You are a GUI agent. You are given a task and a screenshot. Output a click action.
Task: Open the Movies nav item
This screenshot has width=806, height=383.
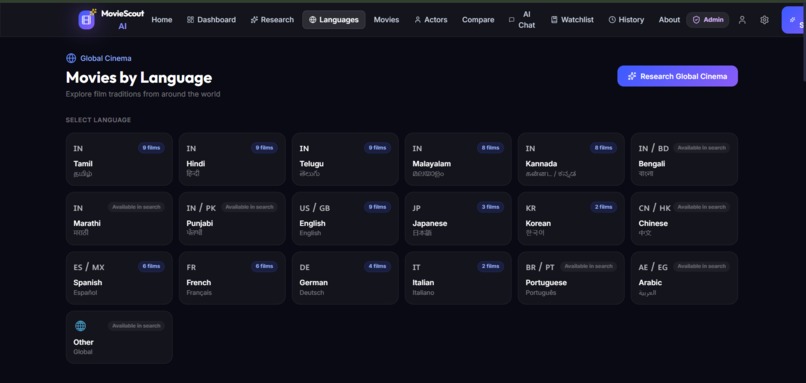[x=386, y=20]
